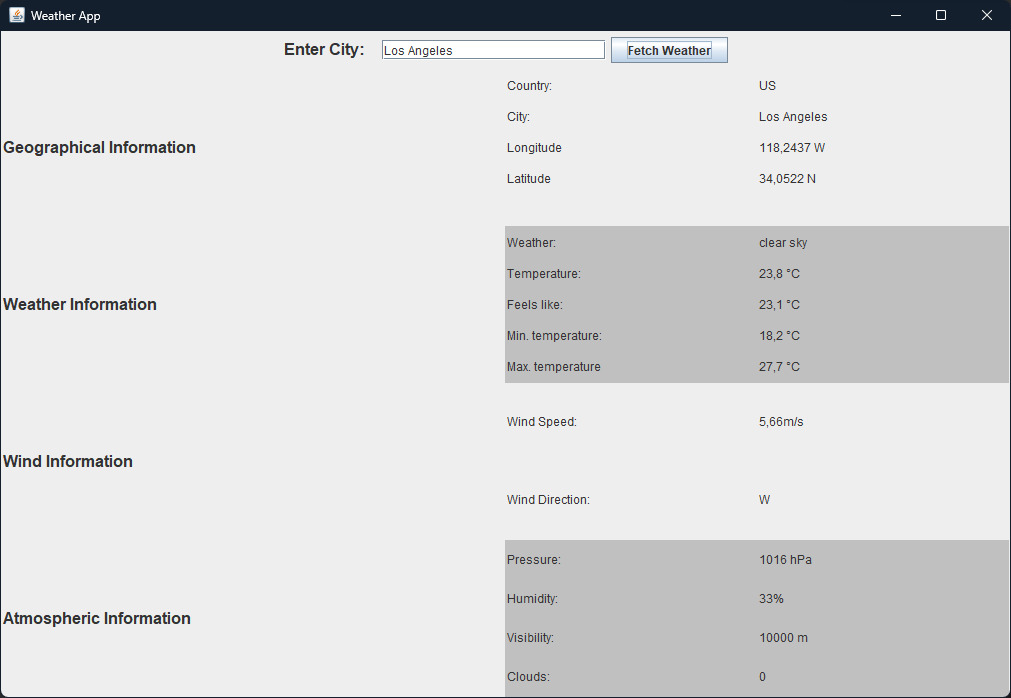Click the Geographical Information section header

[x=99, y=147]
